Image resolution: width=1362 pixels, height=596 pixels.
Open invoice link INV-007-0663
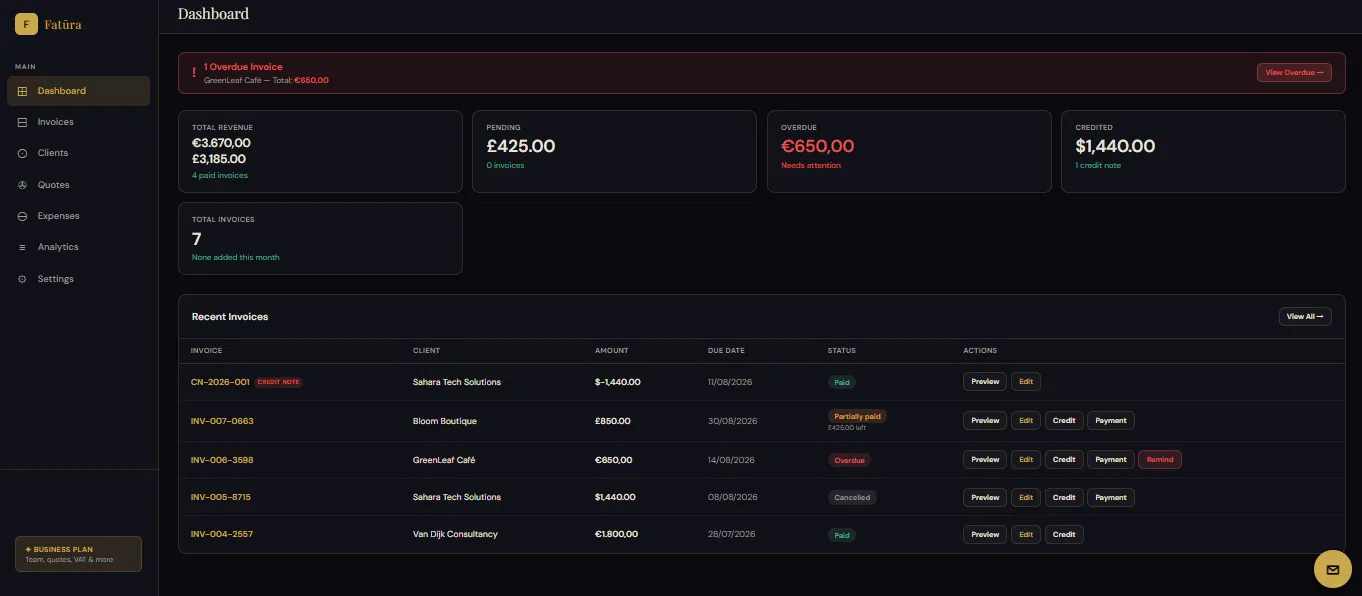(222, 421)
